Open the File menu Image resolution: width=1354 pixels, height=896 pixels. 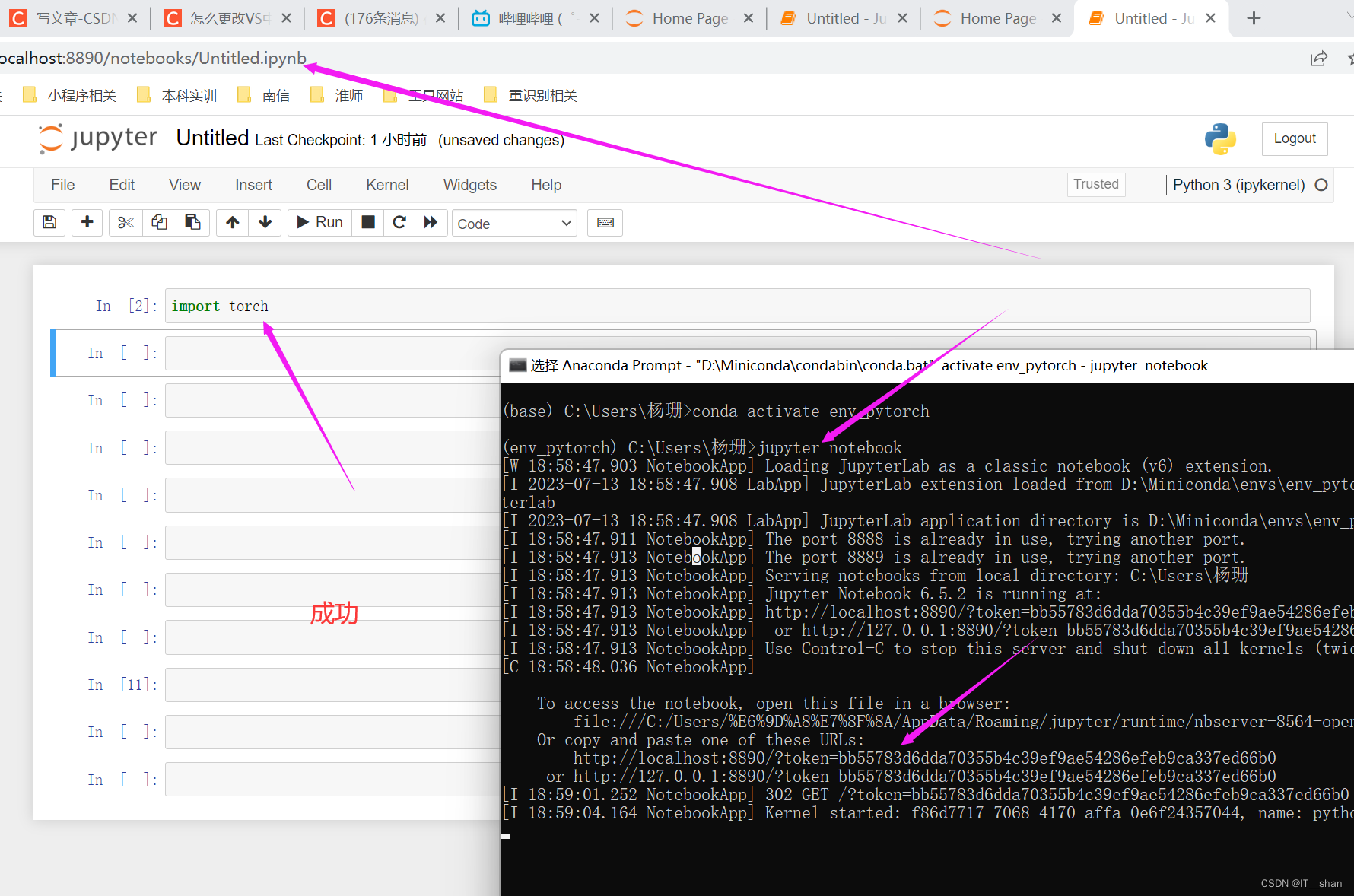(x=63, y=185)
